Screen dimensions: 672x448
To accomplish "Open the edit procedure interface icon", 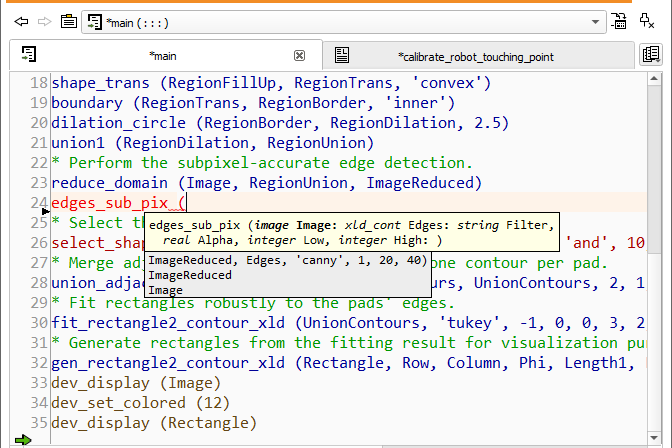I will (619, 21).
